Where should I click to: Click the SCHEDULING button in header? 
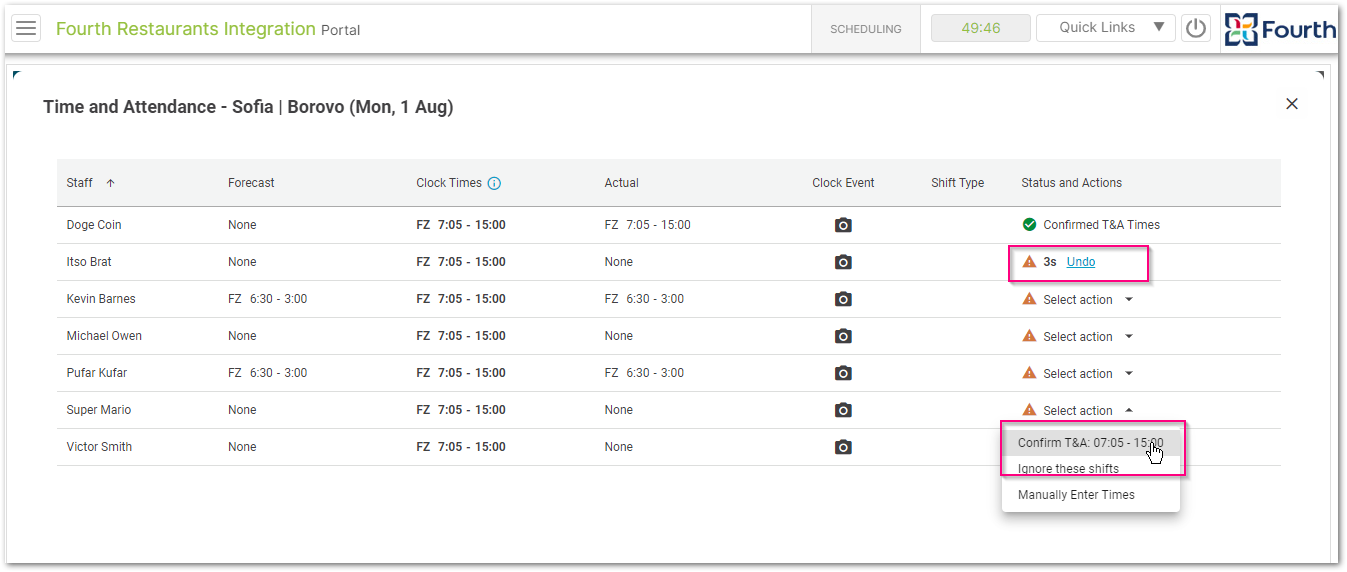tap(866, 29)
